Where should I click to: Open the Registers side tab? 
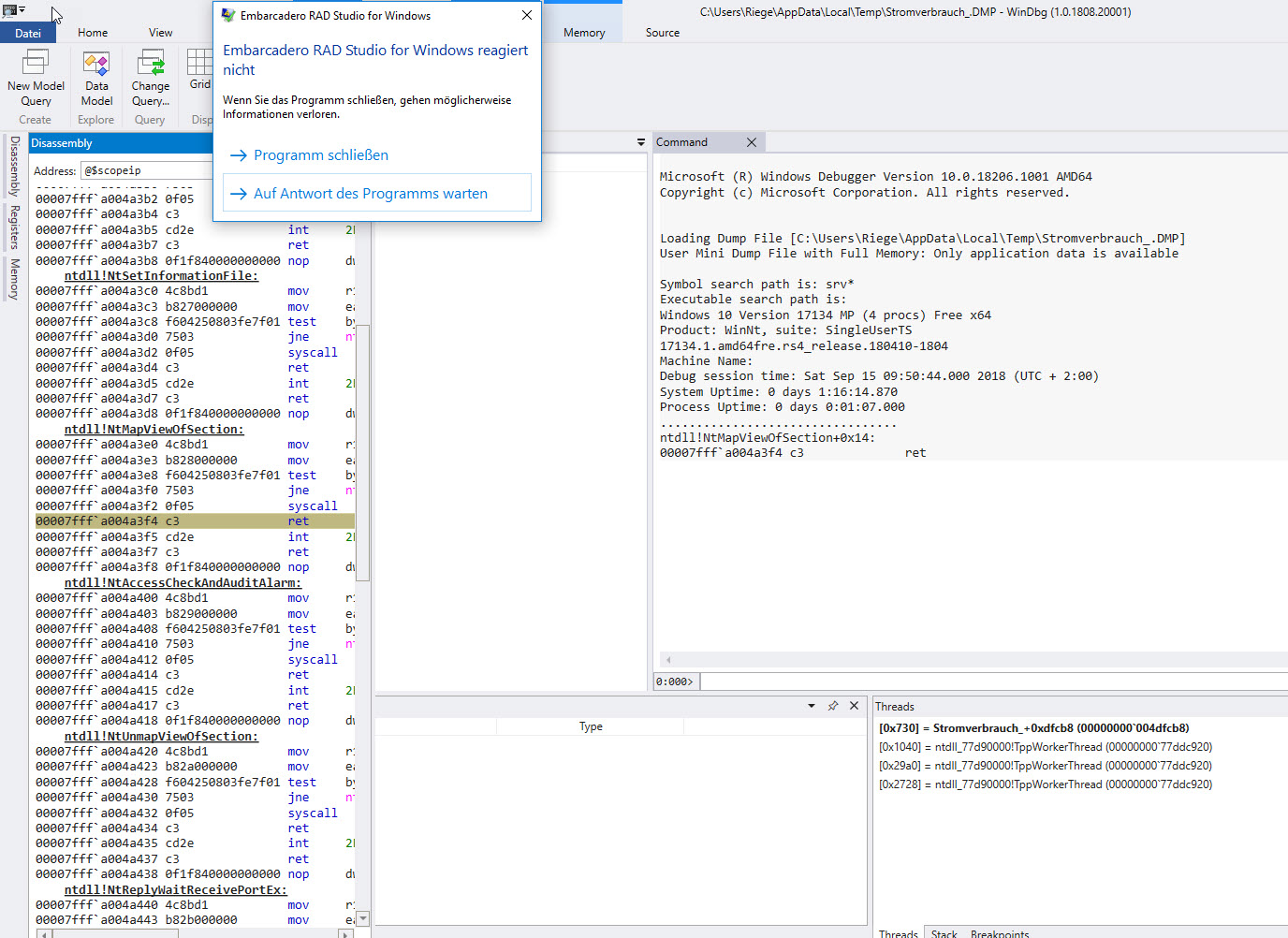point(14,227)
